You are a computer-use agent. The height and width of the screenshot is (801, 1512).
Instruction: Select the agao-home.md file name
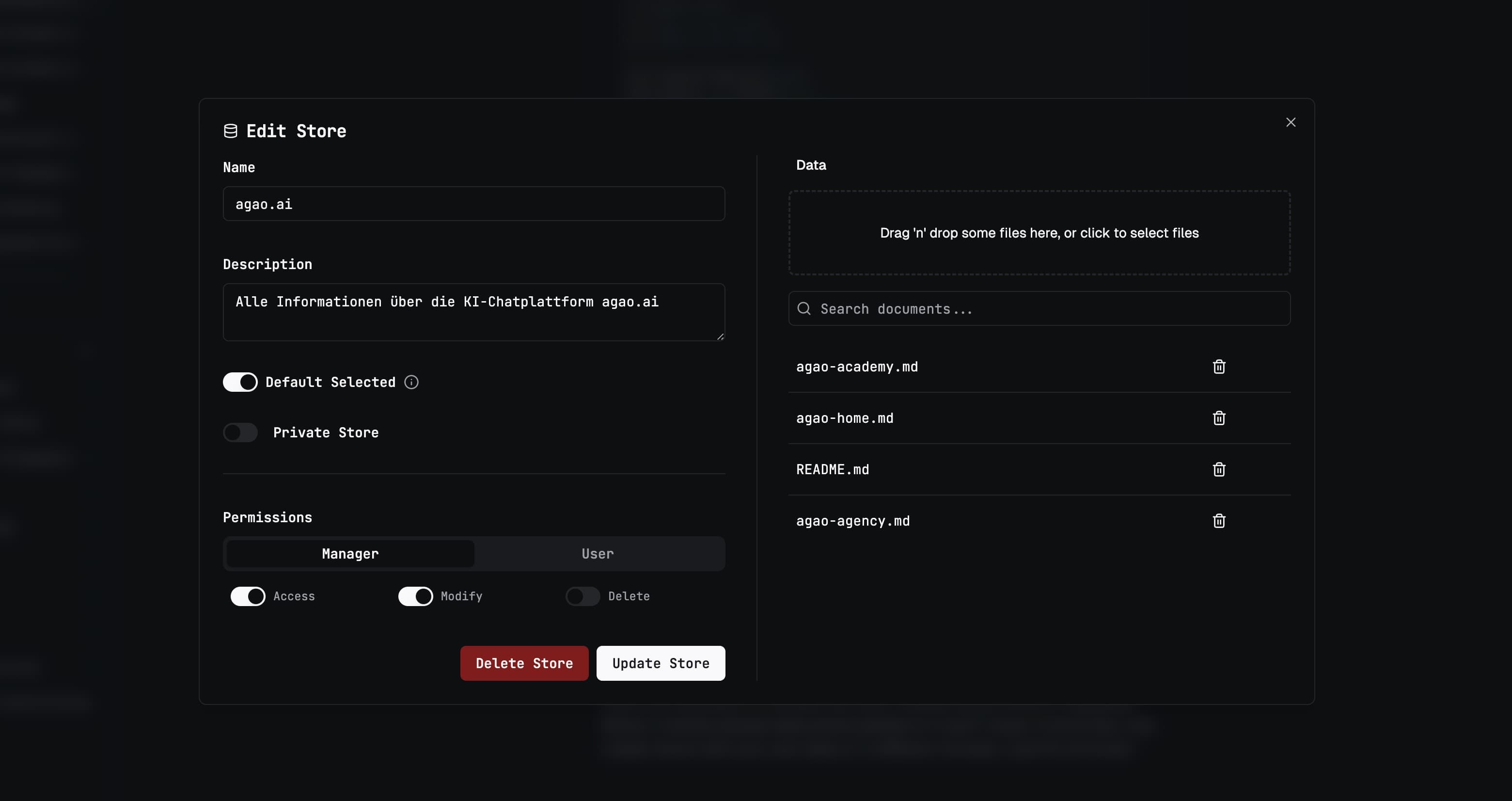[845, 418]
